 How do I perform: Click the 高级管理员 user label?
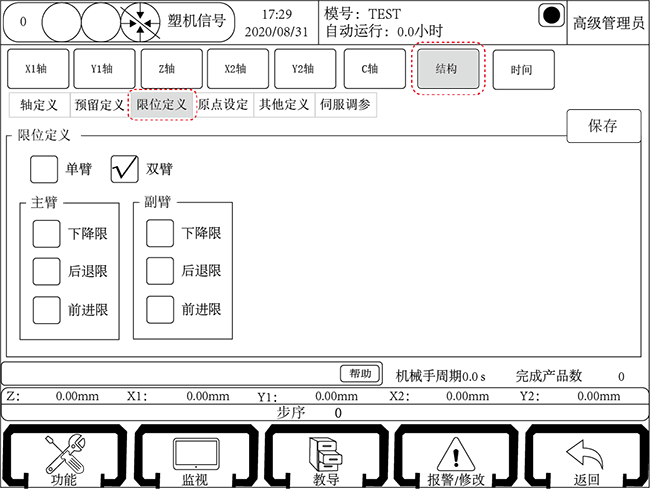pyautogui.click(x=608, y=22)
